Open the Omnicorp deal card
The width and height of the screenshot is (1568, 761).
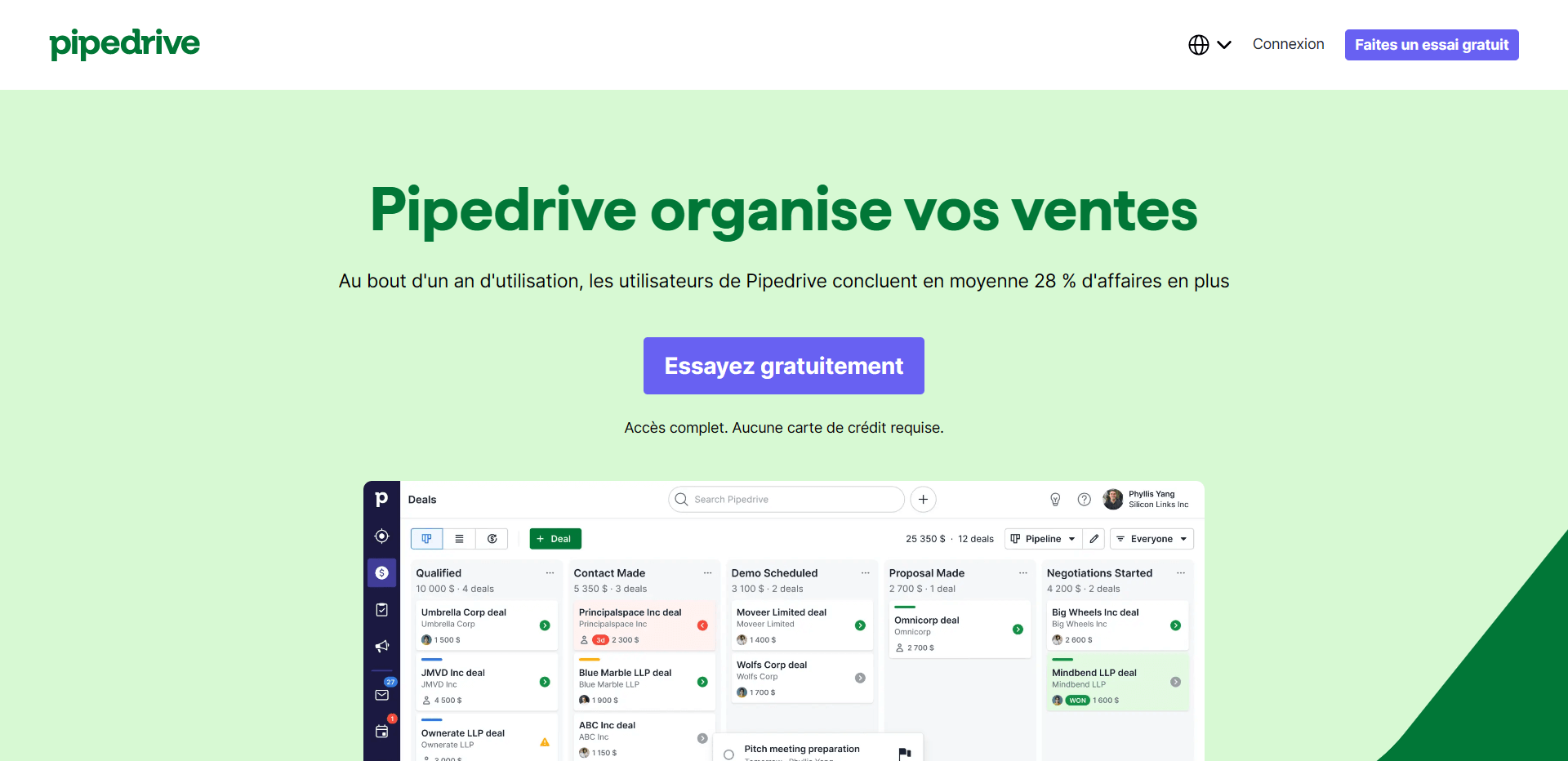[960, 630]
